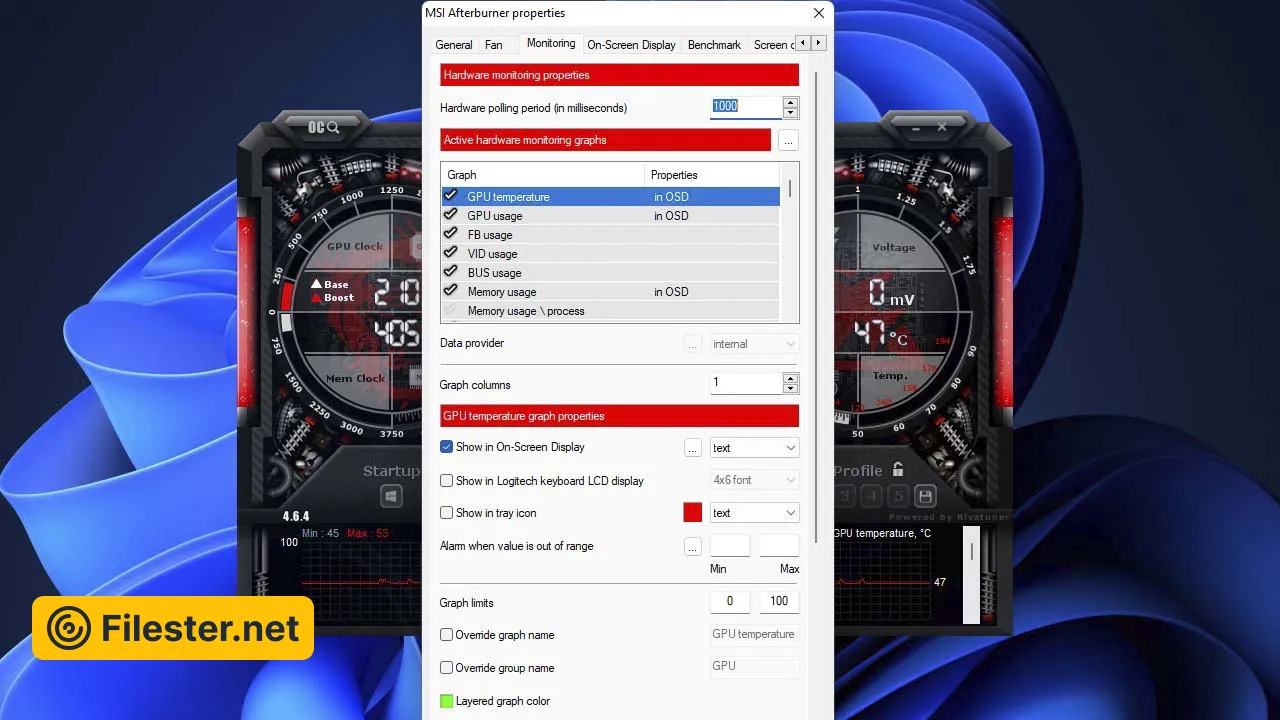
Task: Open the Benchmark tab
Action: pos(714,45)
